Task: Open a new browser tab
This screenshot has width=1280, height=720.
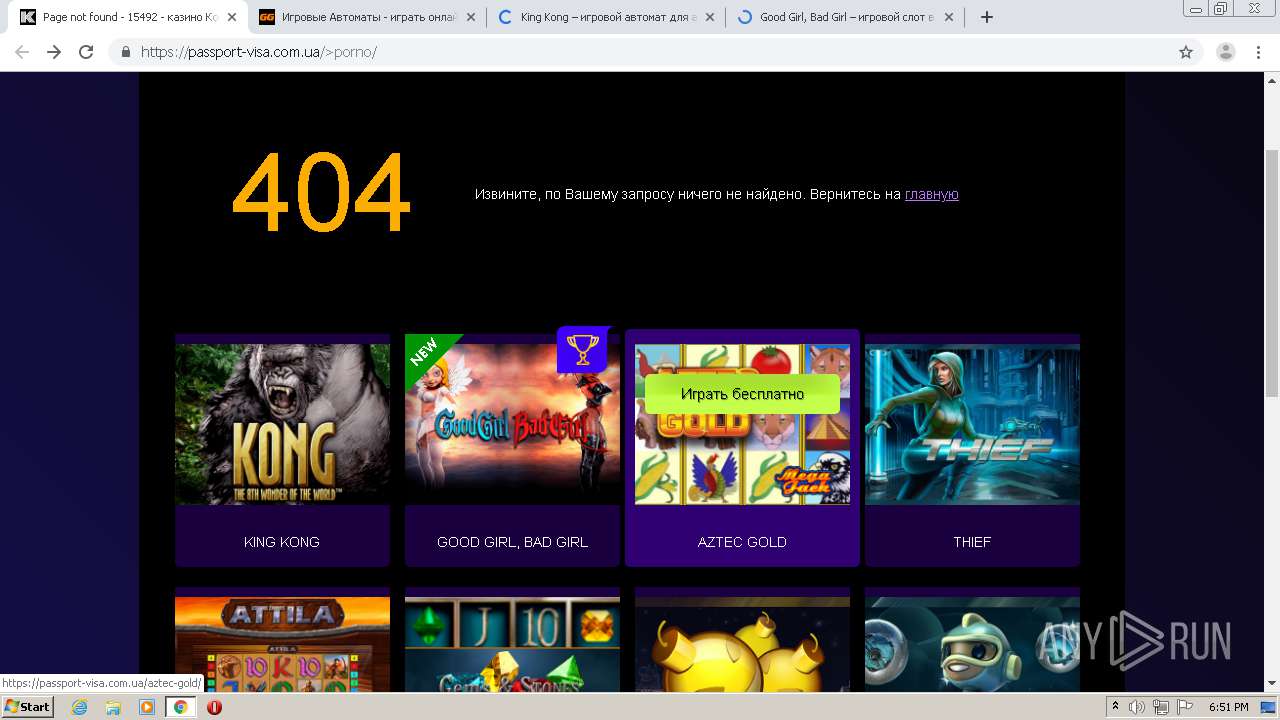Action: (987, 17)
